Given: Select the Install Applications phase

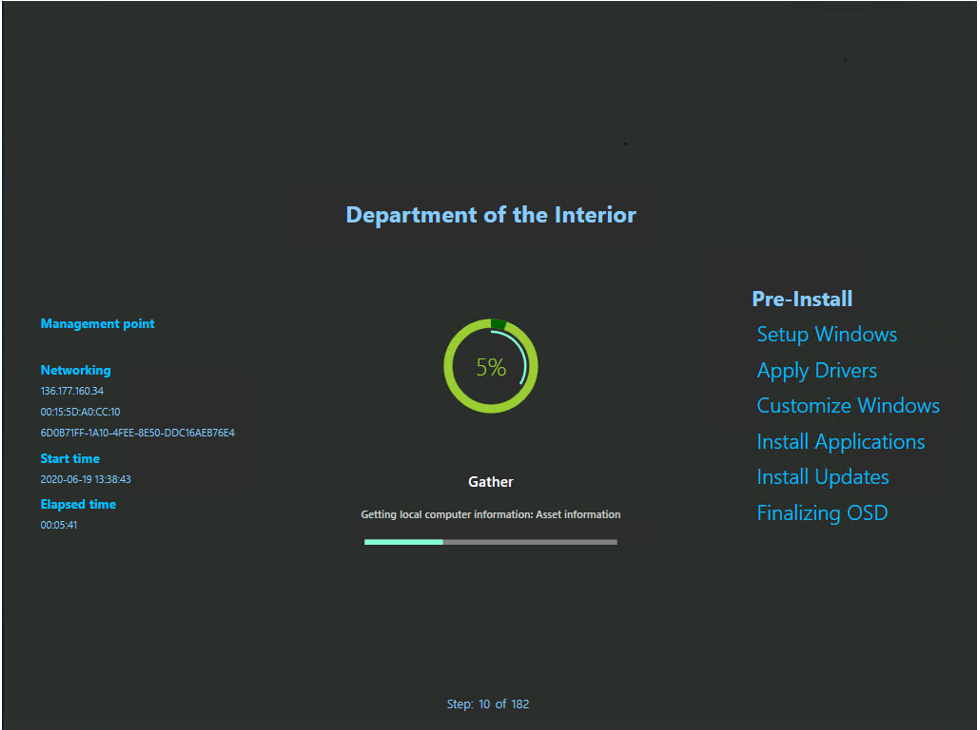Looking at the screenshot, I should click(x=841, y=442).
